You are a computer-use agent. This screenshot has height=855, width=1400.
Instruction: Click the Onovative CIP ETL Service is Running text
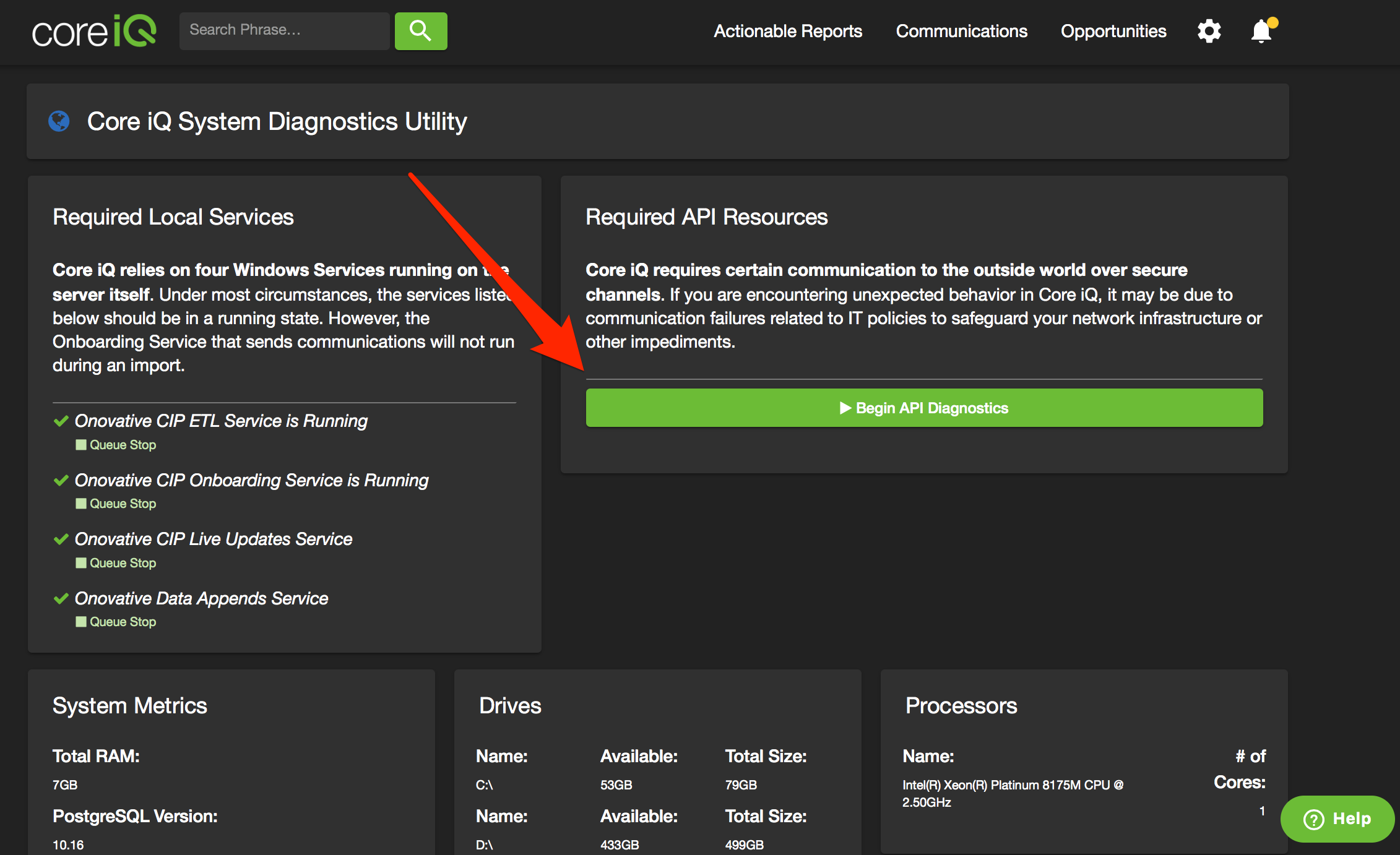[x=221, y=421]
